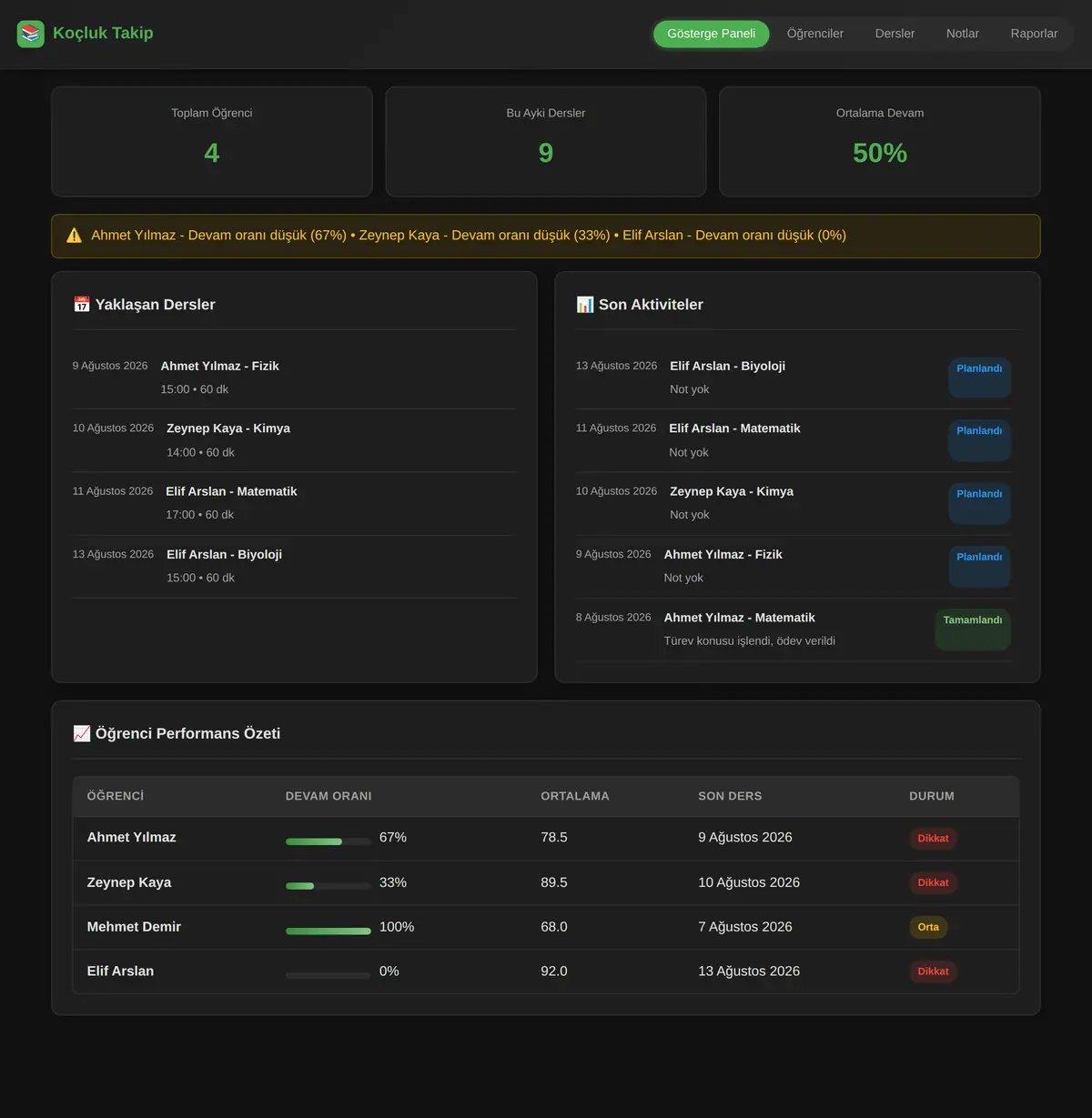Click the Toplam Öğrenci stat card

[x=212, y=142]
